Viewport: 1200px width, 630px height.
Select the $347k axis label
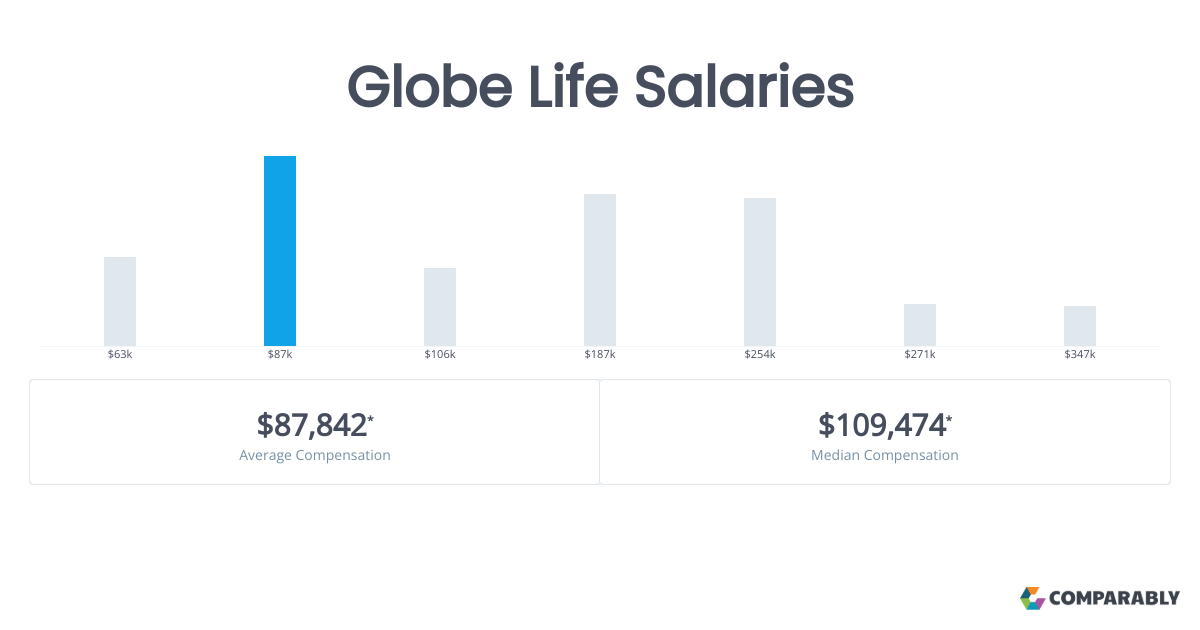coord(1080,355)
